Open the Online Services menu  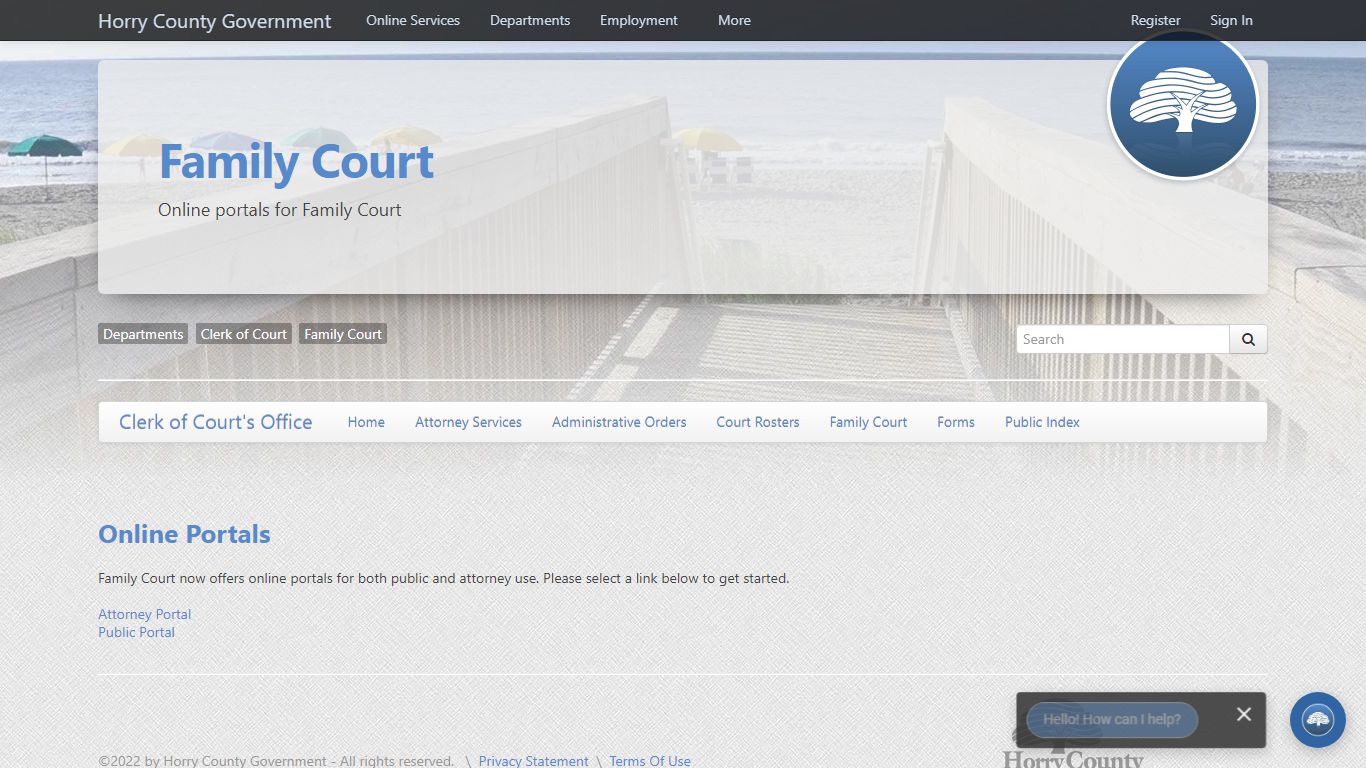pos(413,20)
